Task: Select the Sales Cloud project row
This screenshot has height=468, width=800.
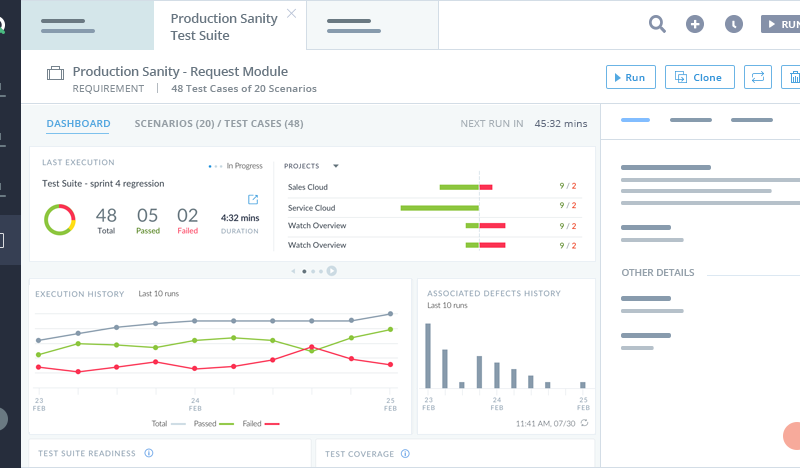Action: coord(308,187)
